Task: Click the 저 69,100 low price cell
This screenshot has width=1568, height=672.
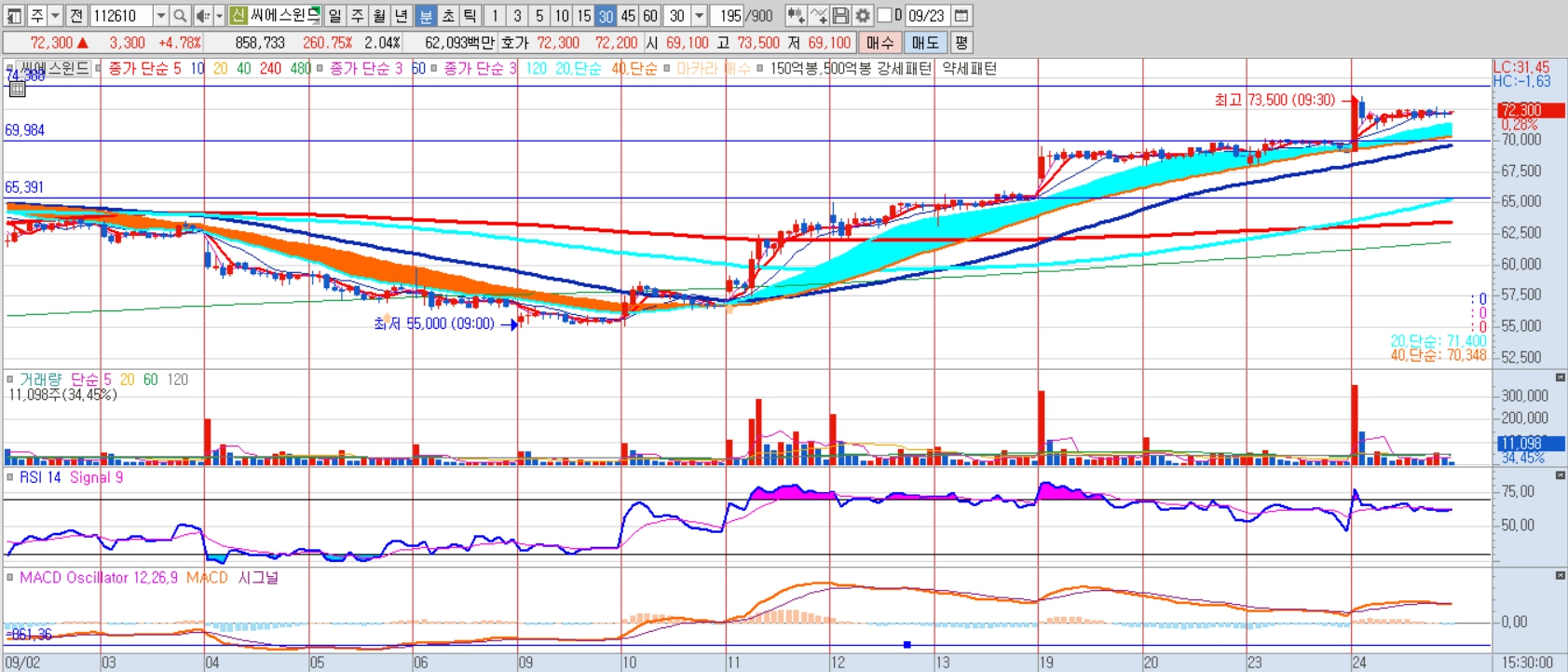Action: point(819,43)
